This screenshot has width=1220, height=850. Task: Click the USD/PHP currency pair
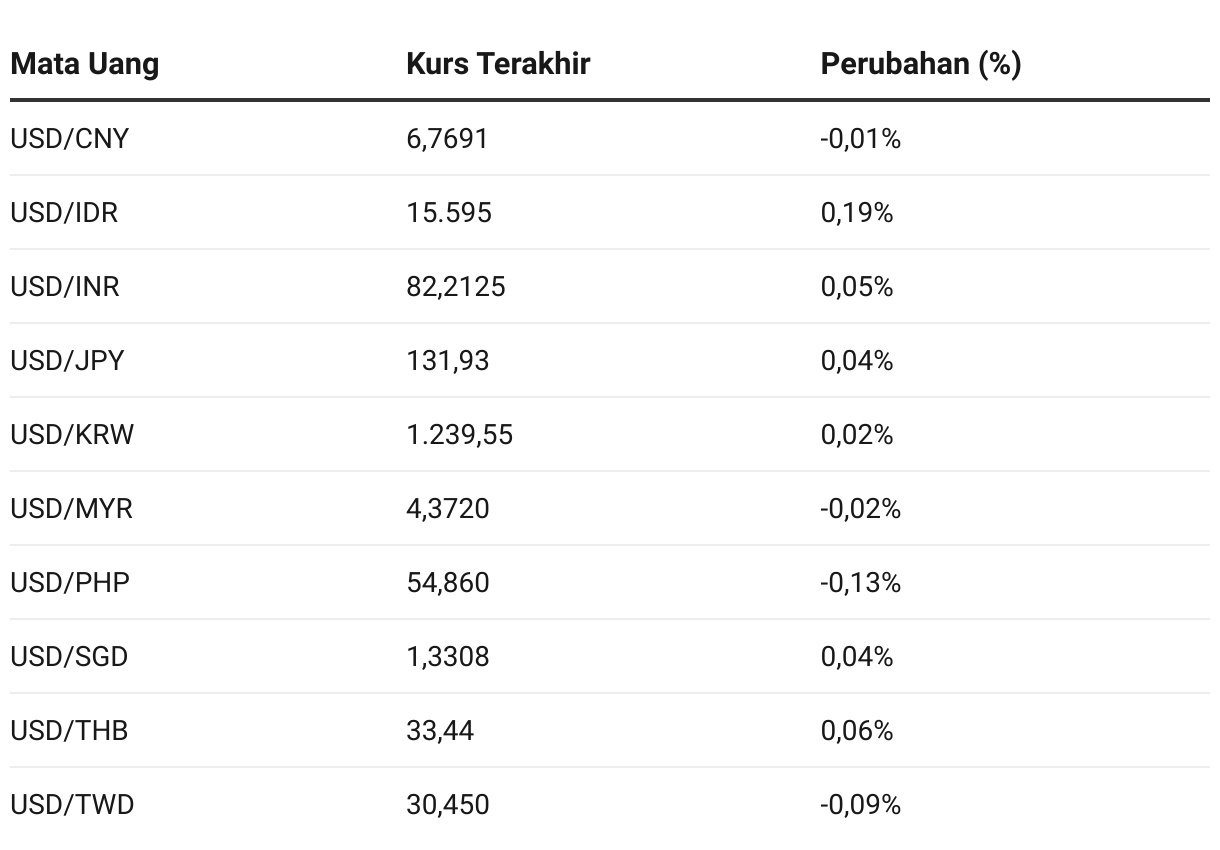coord(70,583)
